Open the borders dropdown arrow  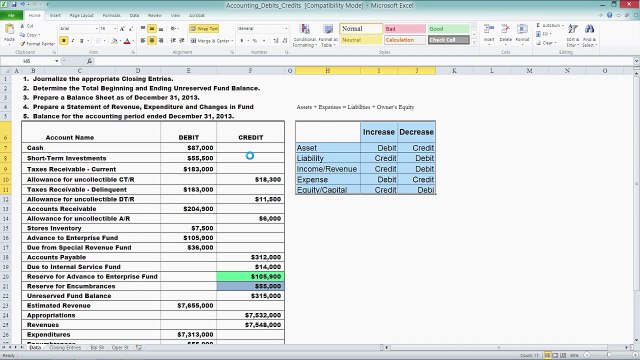(104, 41)
